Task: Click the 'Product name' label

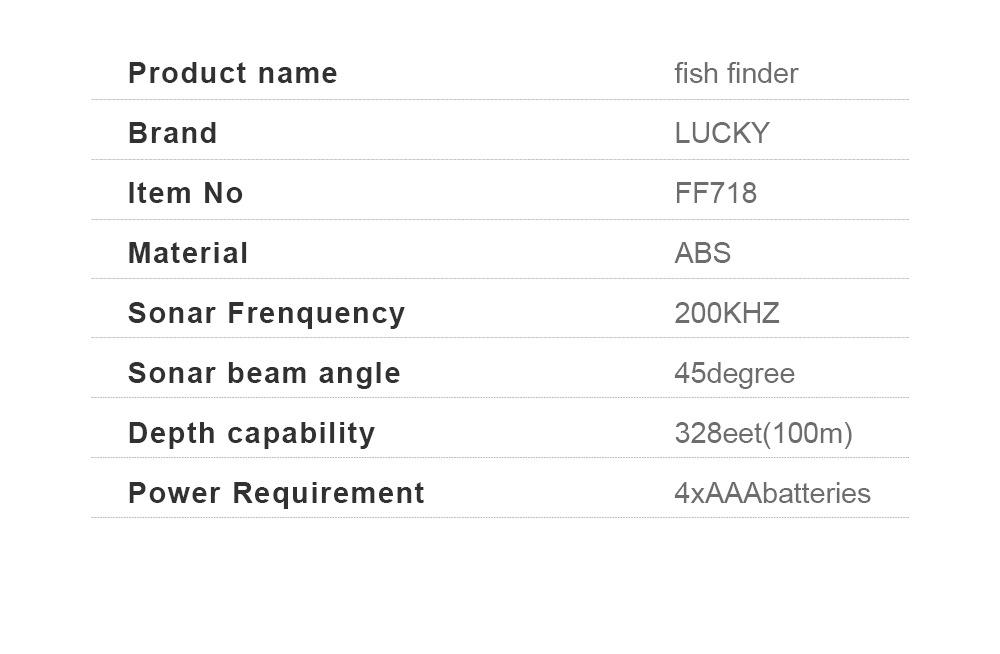Action: pos(233,73)
